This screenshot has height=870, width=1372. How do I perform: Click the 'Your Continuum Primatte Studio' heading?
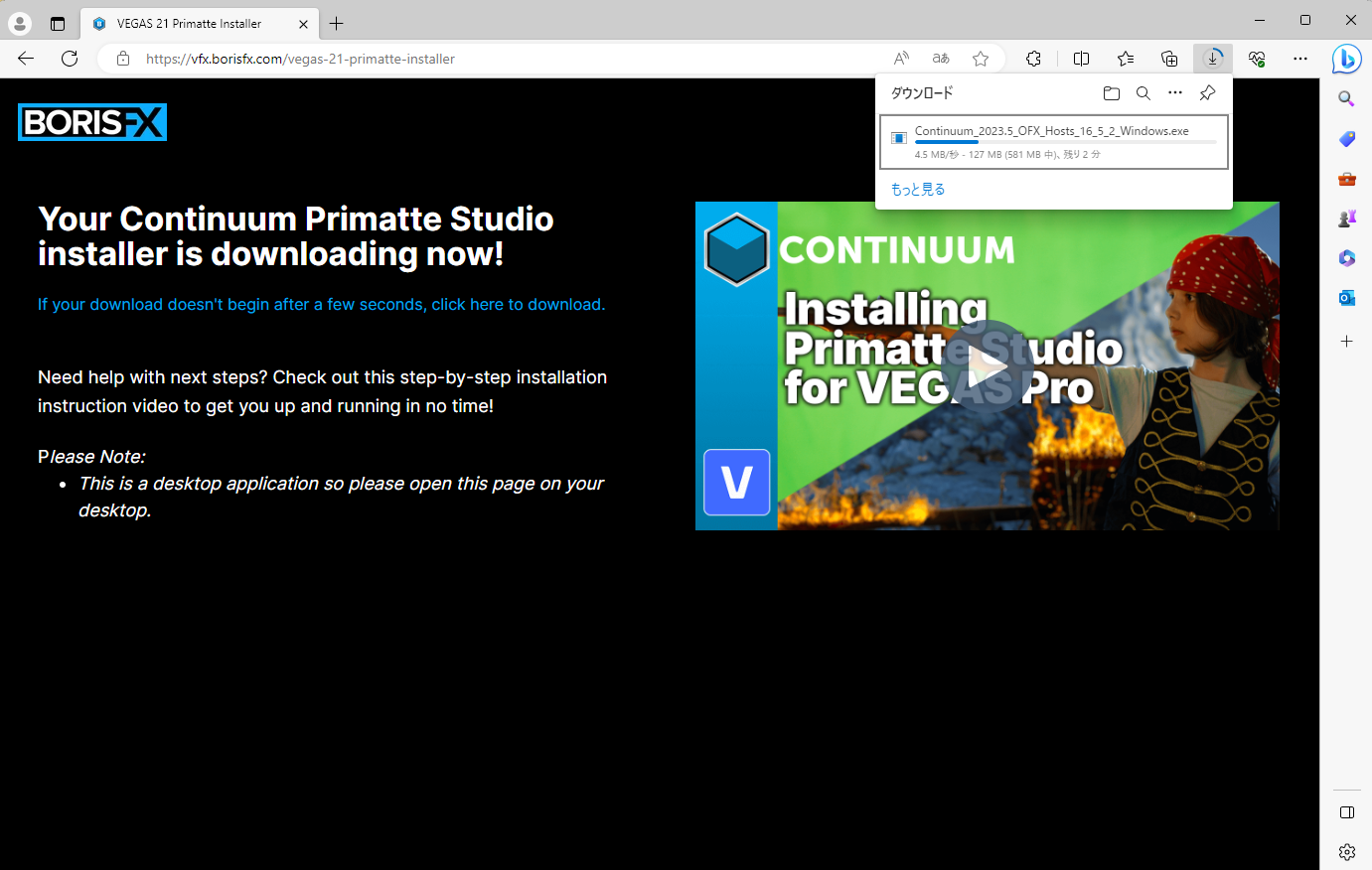[x=296, y=236]
